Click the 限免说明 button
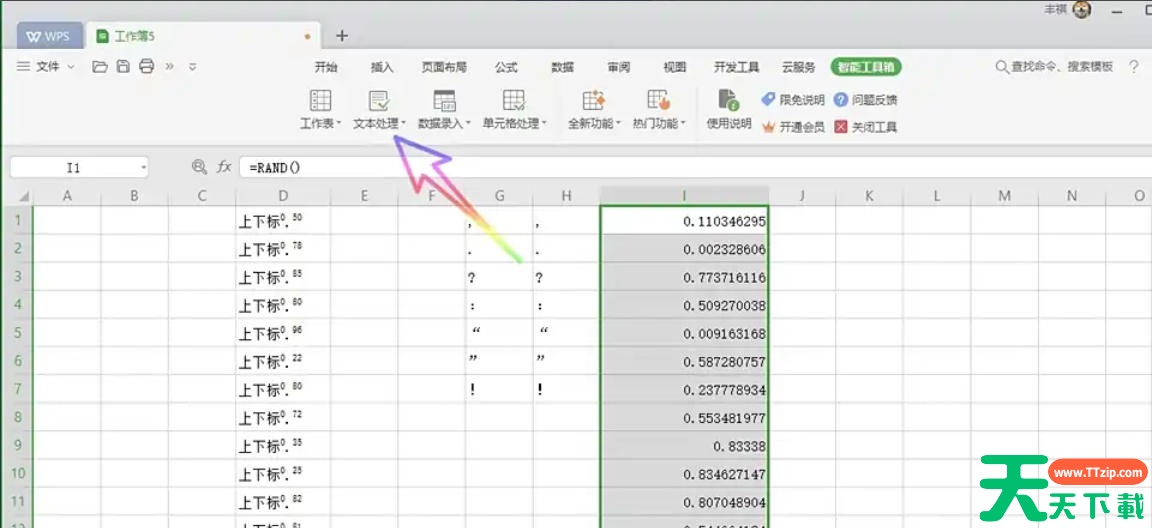Image resolution: width=1152 pixels, height=528 pixels. point(793,100)
